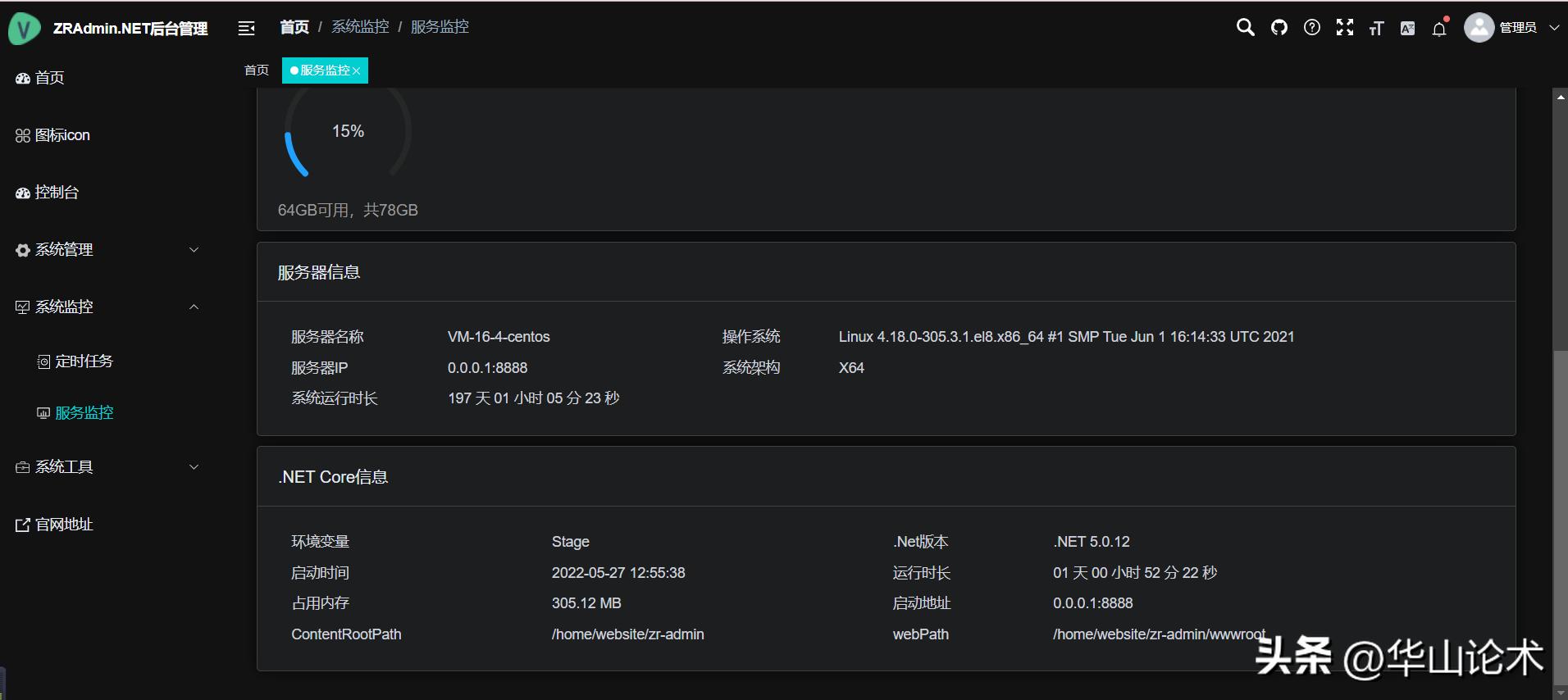The width and height of the screenshot is (1568, 700).
Task: Collapse the sidebar with hamburger icon
Action: [x=247, y=29]
